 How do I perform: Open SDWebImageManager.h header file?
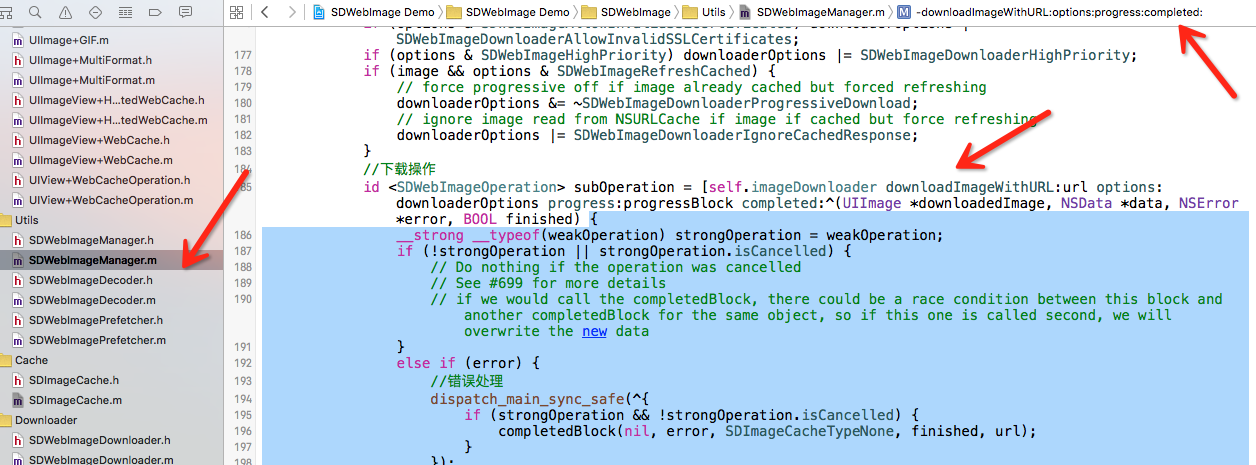point(91,240)
